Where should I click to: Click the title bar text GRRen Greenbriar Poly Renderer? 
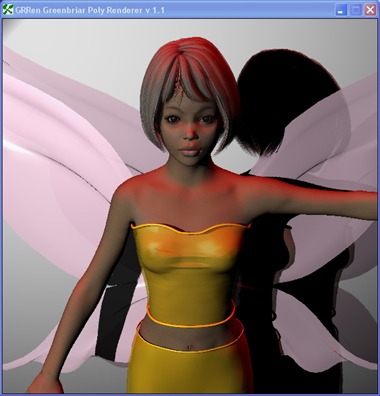[90, 10]
